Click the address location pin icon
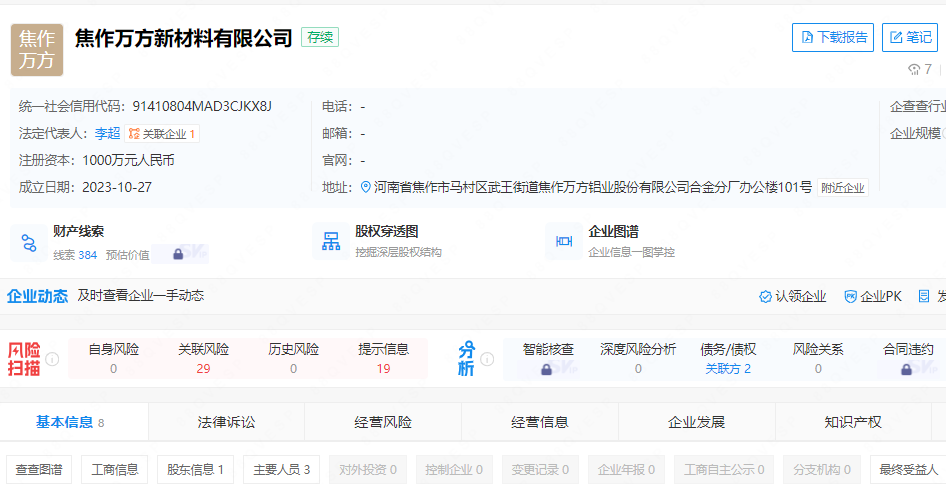Viewport: 946px width, 484px height. coord(365,187)
